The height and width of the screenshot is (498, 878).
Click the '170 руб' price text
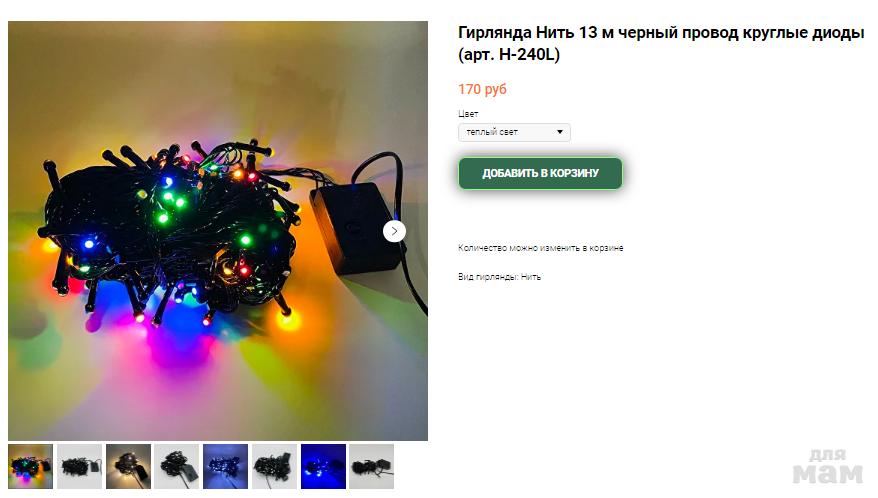(482, 89)
